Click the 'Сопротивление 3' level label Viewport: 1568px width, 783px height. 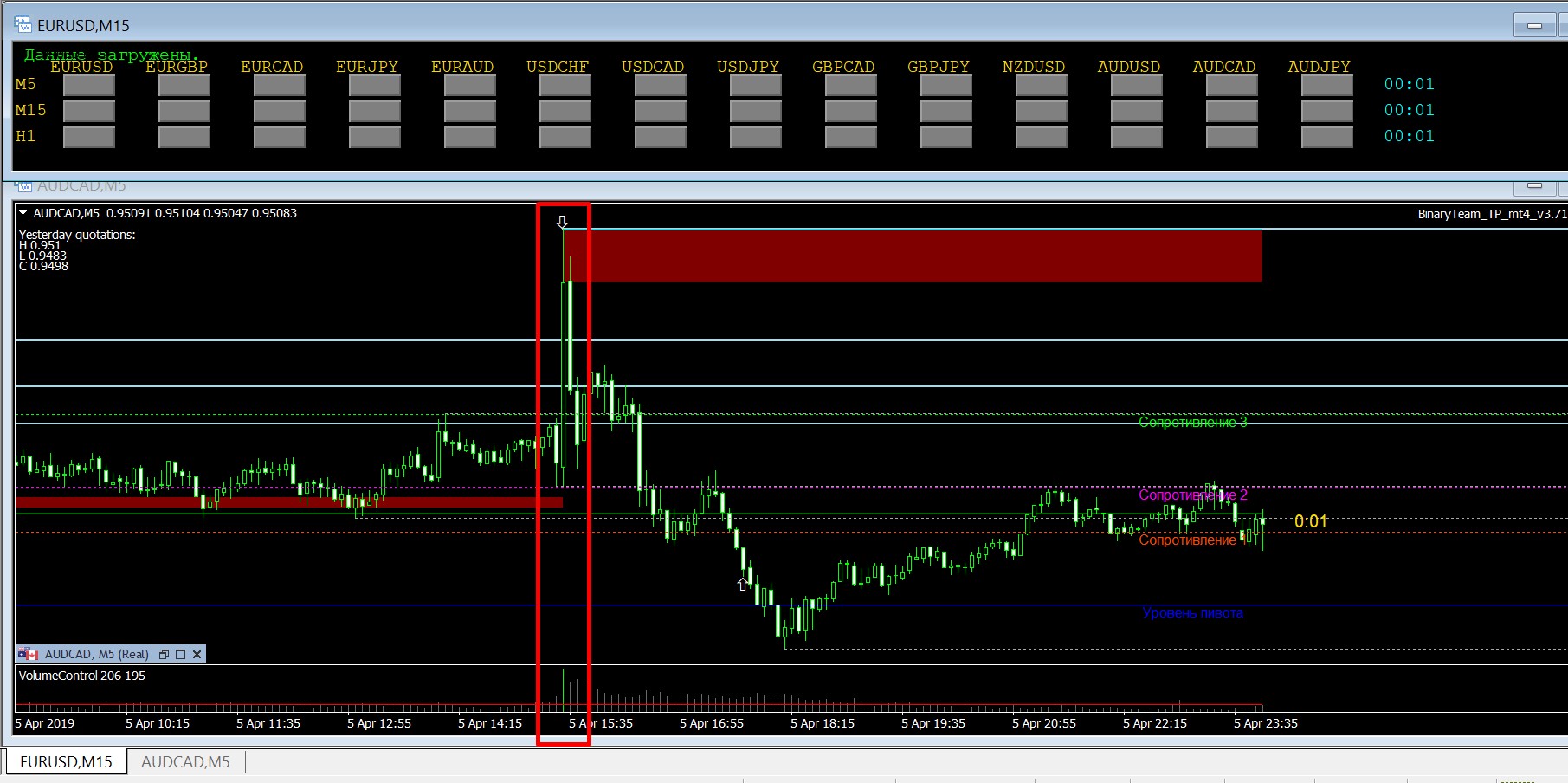[1193, 422]
